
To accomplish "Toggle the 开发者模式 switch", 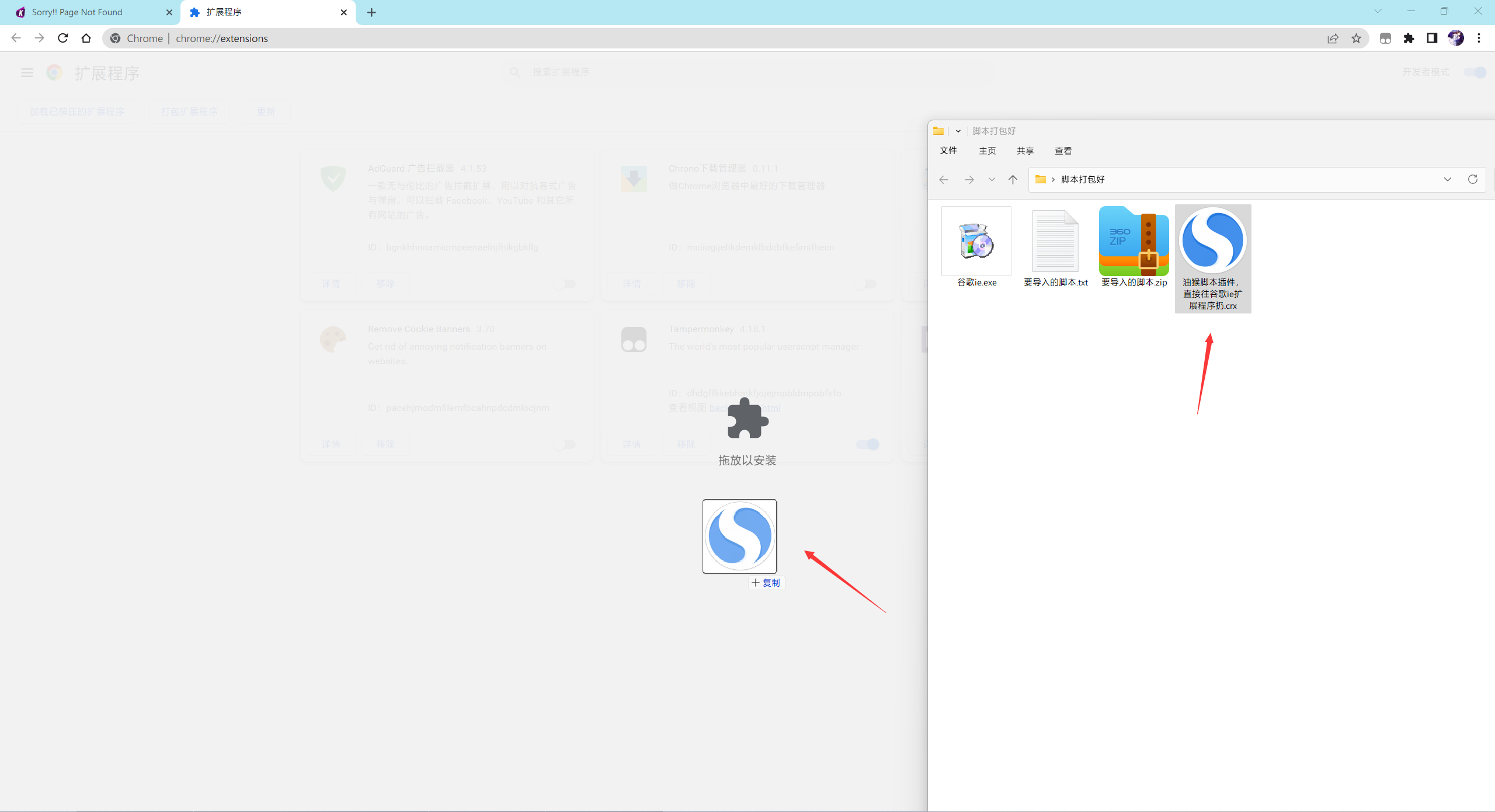I will click(1475, 72).
